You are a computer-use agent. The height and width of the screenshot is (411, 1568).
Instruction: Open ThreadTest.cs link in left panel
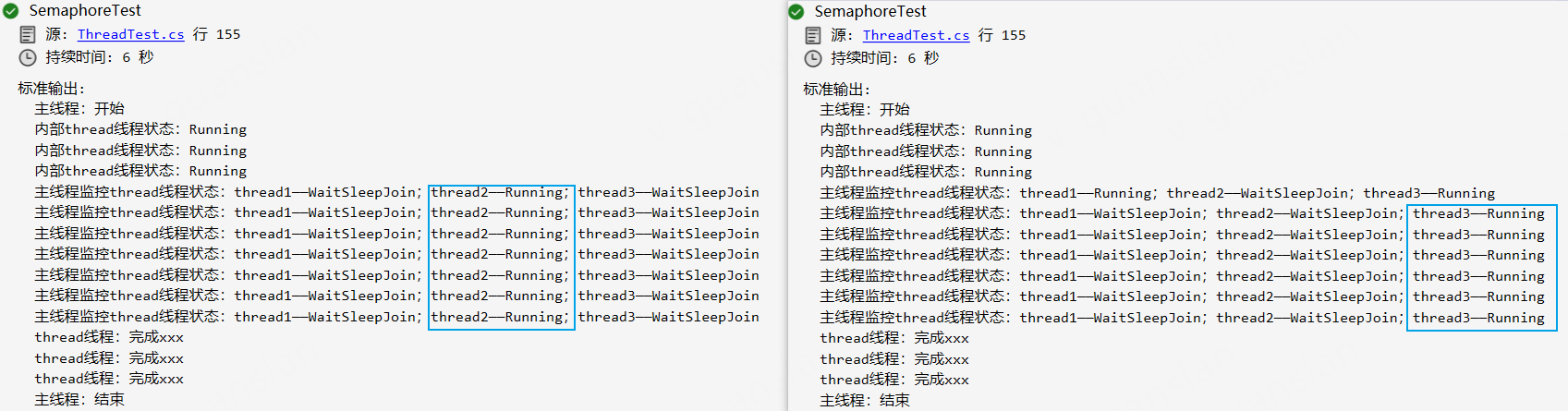[130, 34]
